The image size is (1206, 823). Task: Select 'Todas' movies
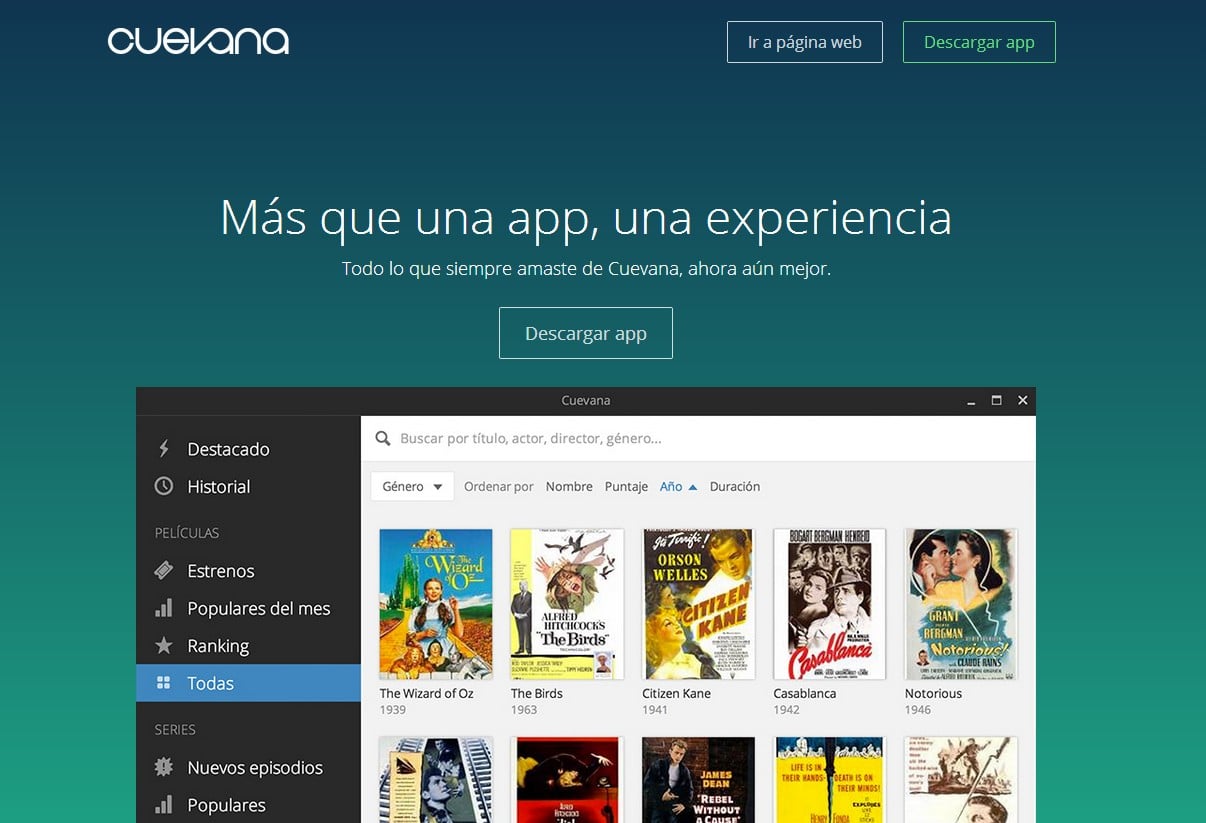coord(248,683)
